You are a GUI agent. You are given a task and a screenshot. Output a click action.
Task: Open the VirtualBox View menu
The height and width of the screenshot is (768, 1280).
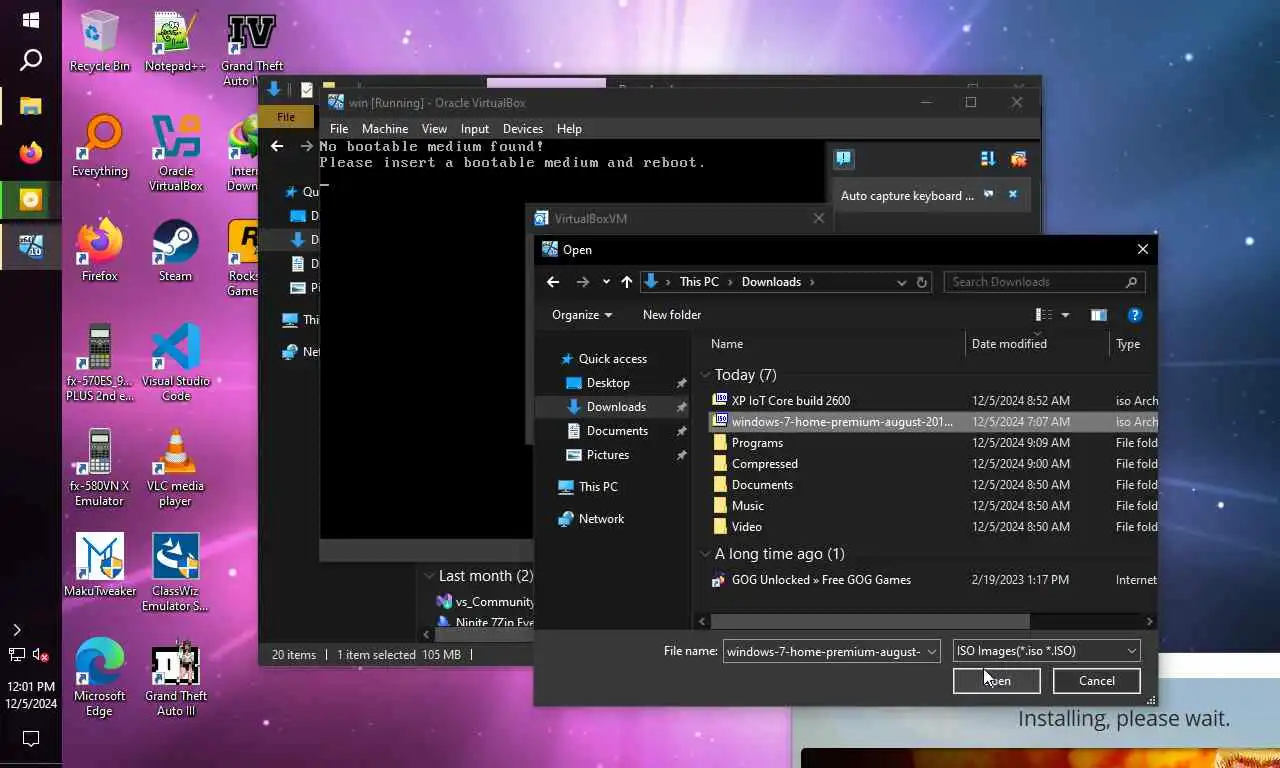point(434,129)
